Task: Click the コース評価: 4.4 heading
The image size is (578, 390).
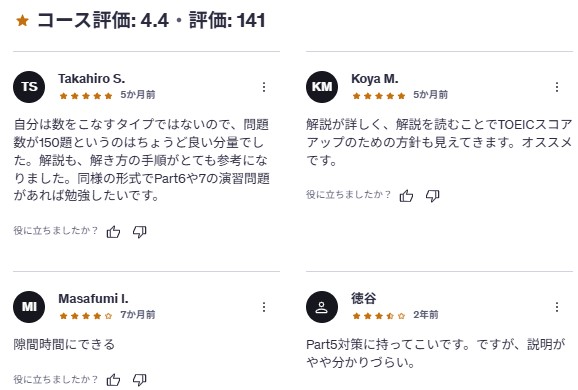Action: [103, 20]
